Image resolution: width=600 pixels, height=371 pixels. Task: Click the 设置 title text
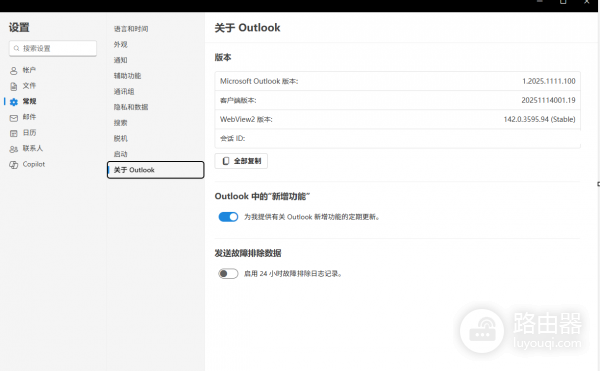[x=19, y=27]
